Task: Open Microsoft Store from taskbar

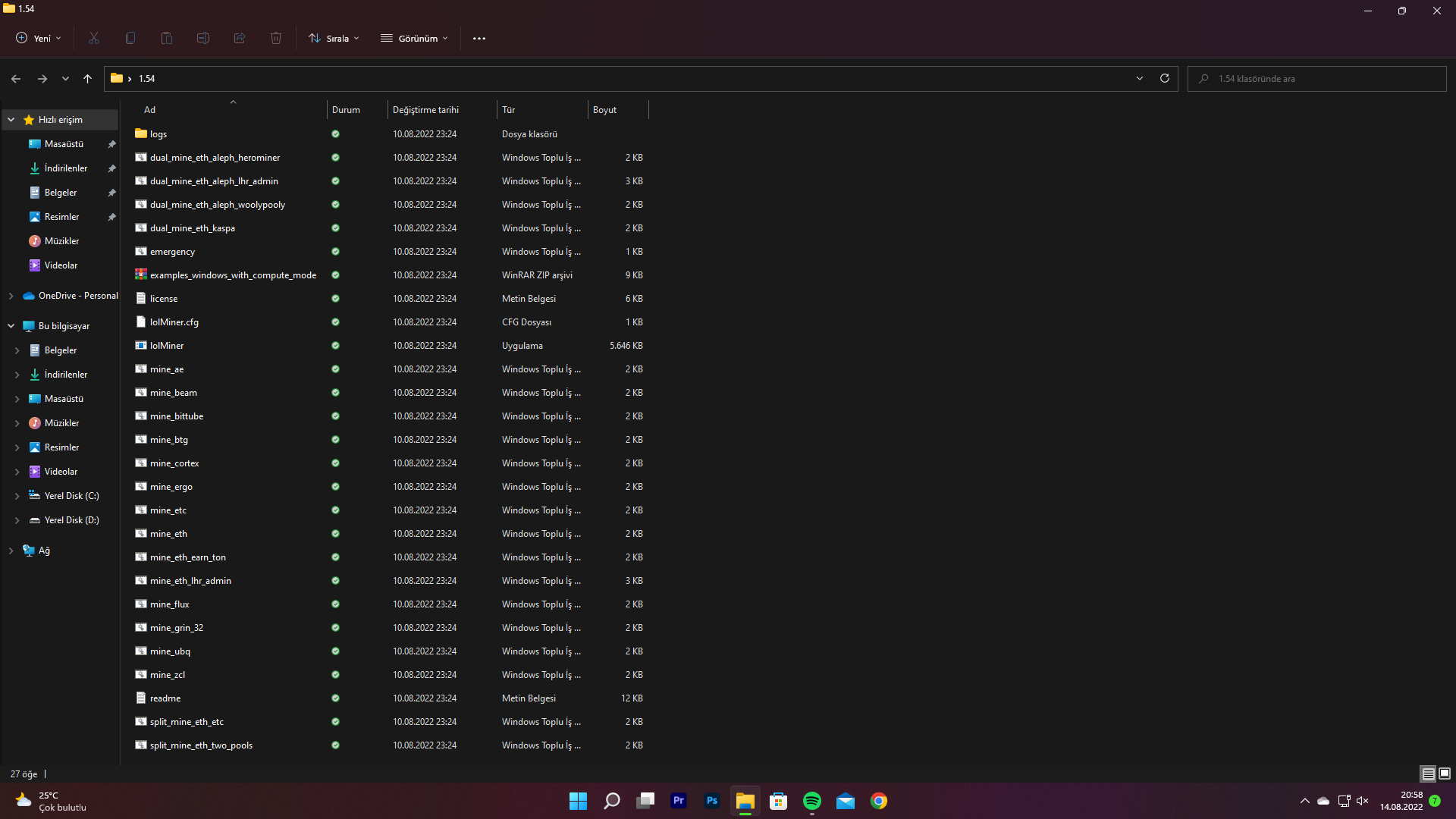Action: 779,801
